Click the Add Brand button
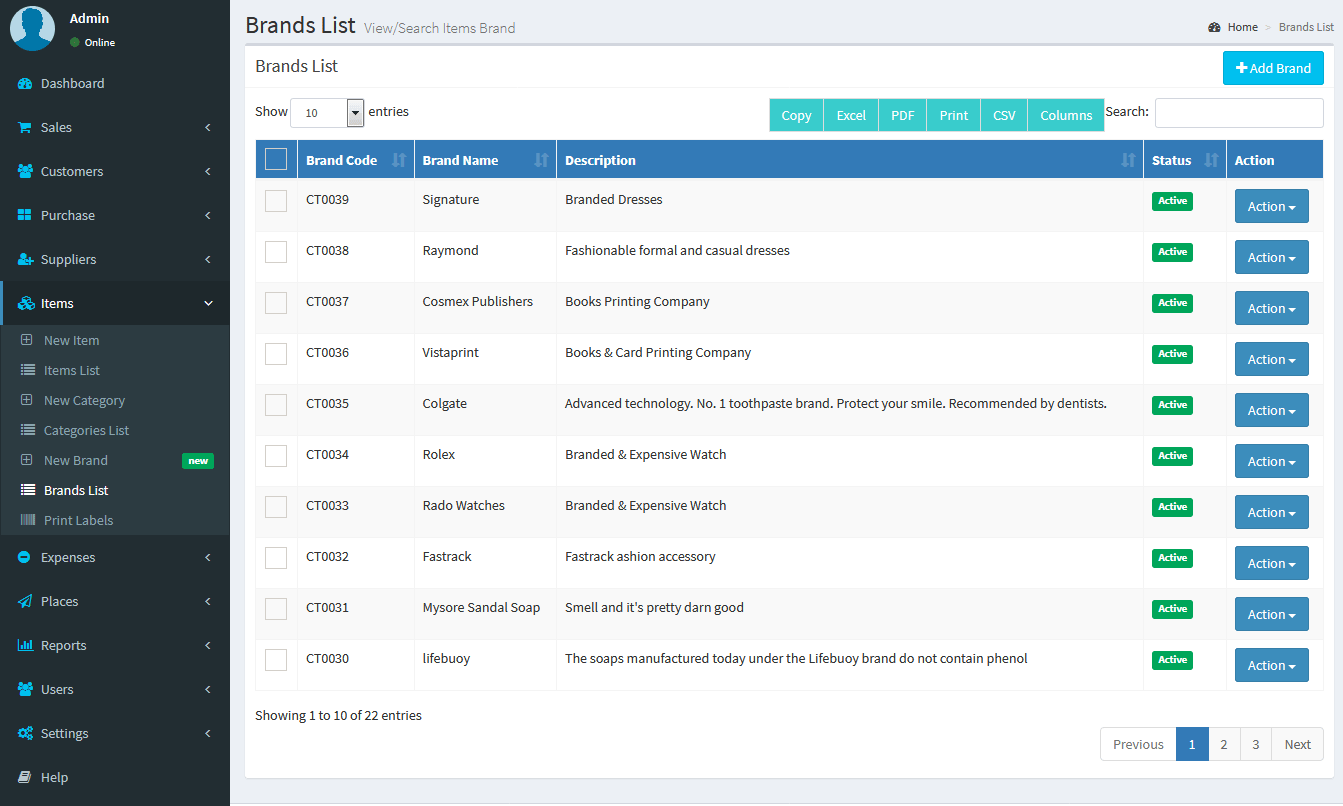This screenshot has height=806, width=1343. 1273,68
